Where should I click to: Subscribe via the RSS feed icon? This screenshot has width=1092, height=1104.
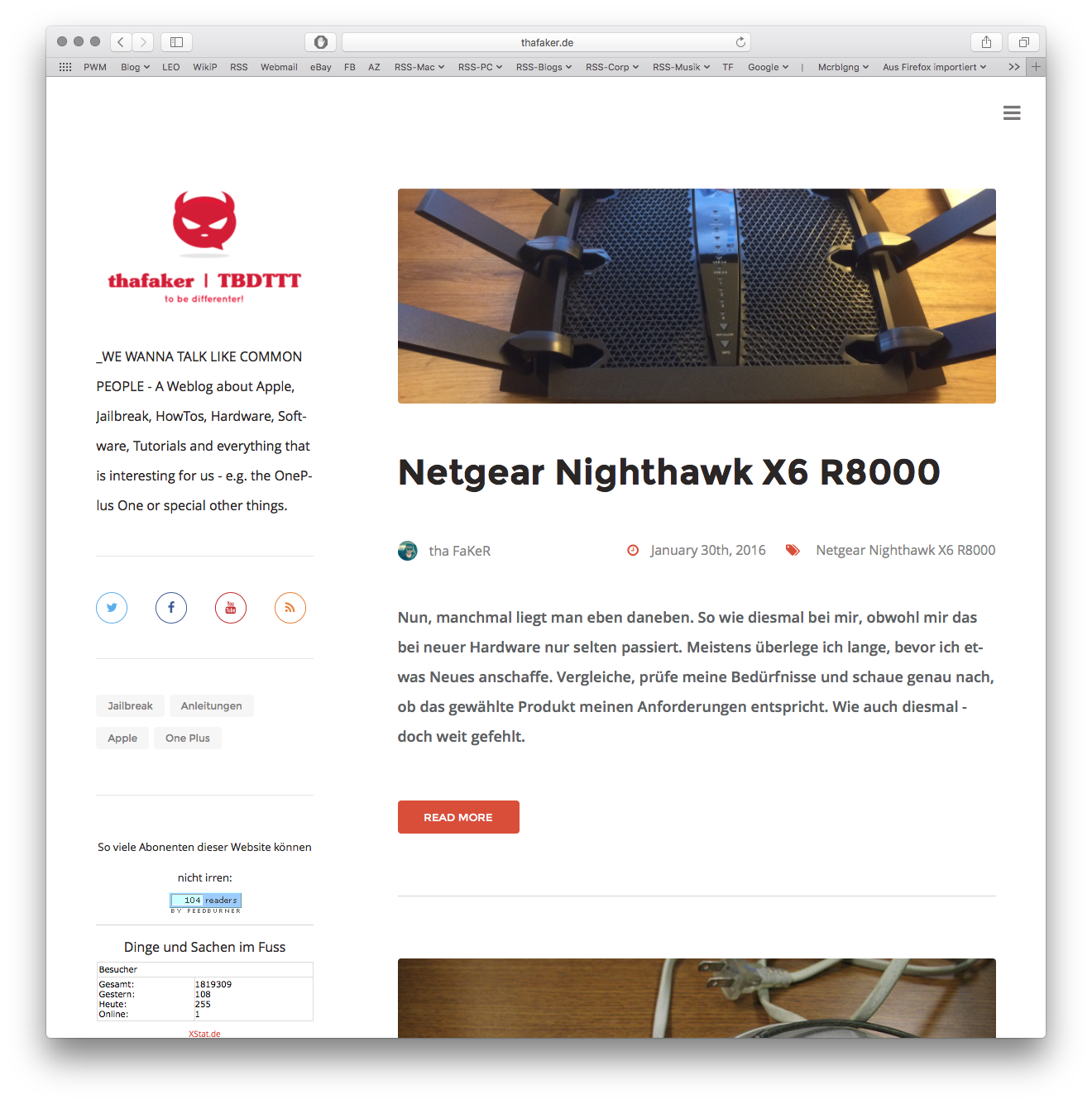(x=290, y=608)
